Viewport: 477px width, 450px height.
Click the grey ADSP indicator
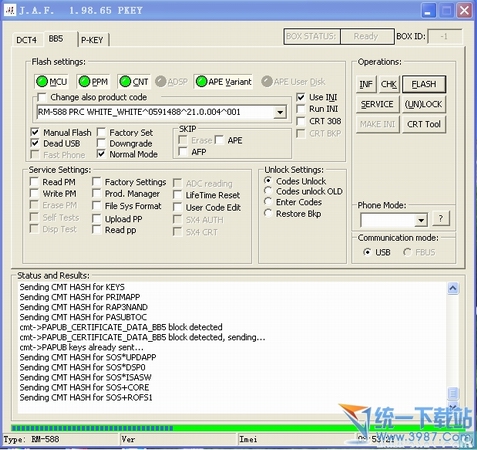(172, 82)
